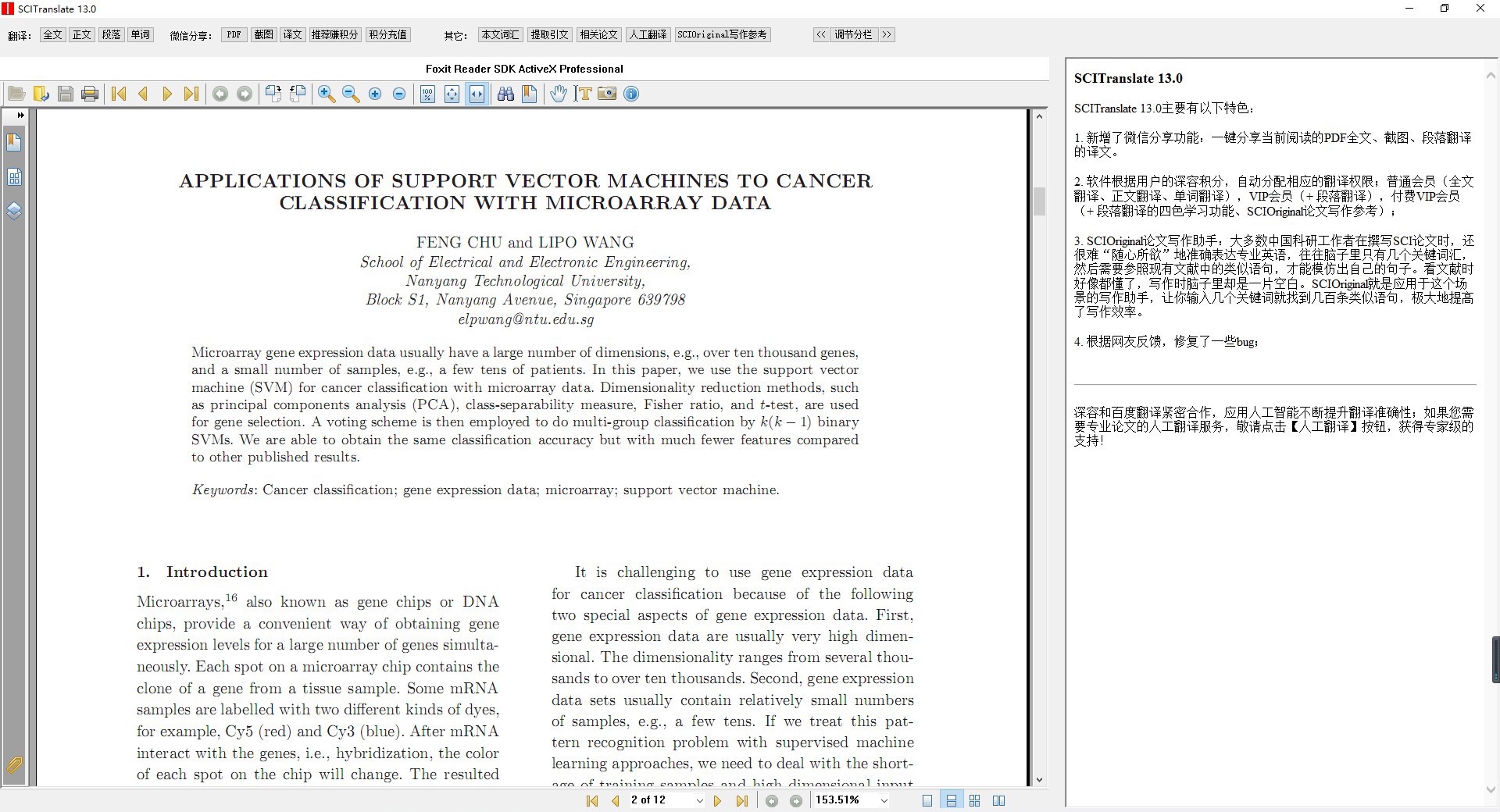Go to next page in bottom bar

click(x=718, y=800)
